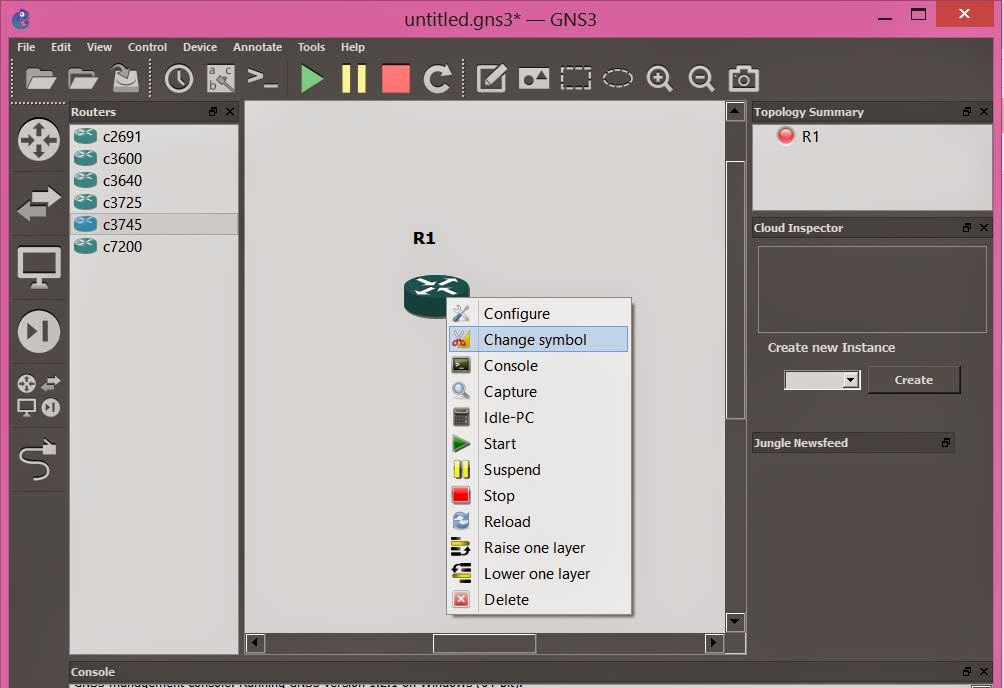Choose Idle-PC from the context menu

click(x=538, y=418)
